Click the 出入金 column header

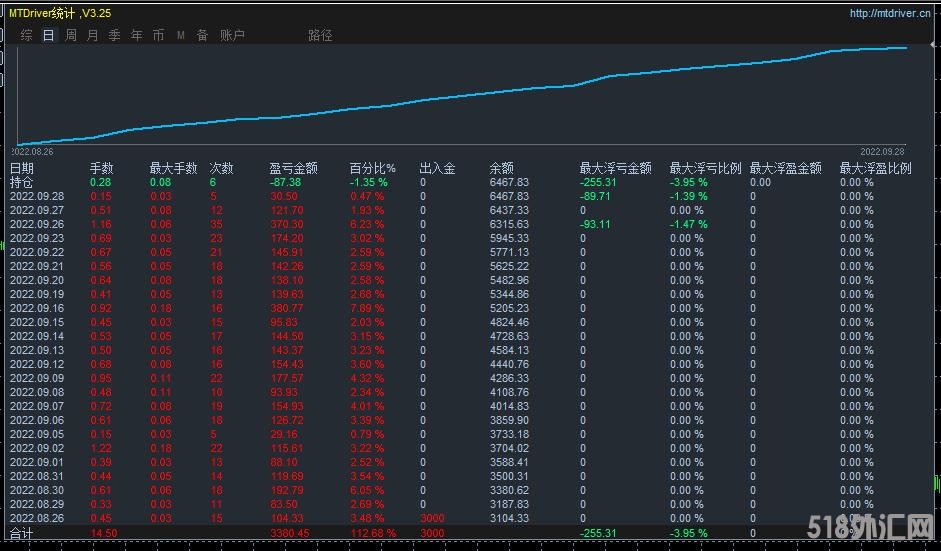(437, 168)
